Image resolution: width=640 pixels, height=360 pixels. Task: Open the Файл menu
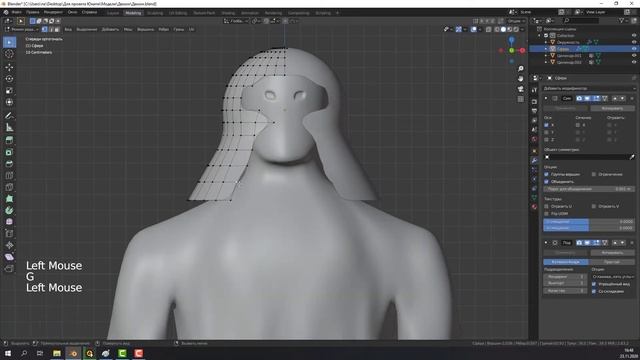click(17, 12)
